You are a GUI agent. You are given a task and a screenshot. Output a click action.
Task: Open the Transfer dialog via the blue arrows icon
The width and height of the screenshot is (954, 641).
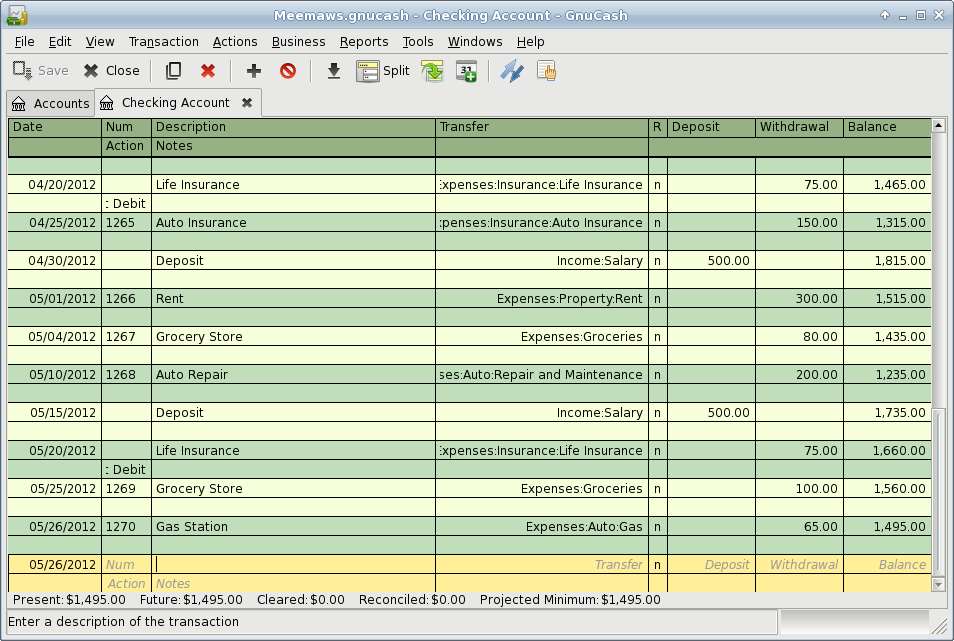512,71
